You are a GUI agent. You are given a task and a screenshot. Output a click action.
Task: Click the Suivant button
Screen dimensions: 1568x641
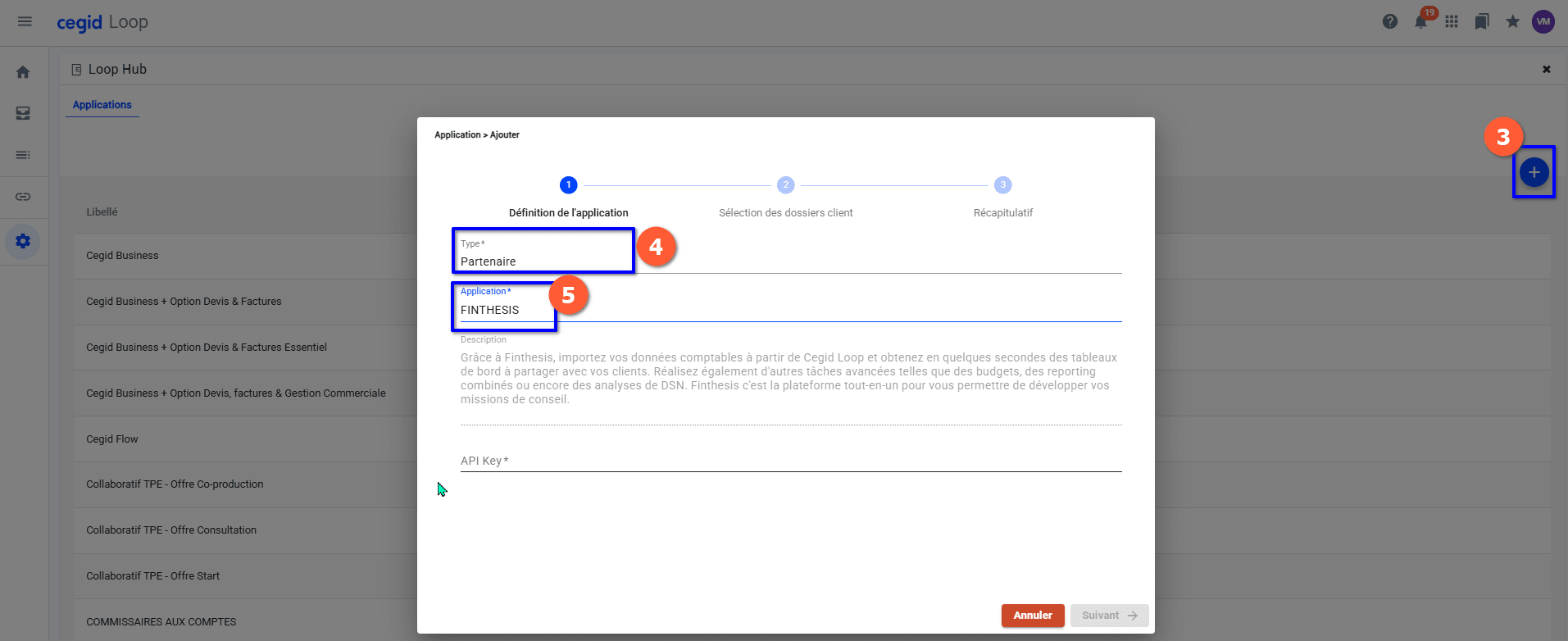coord(1110,616)
